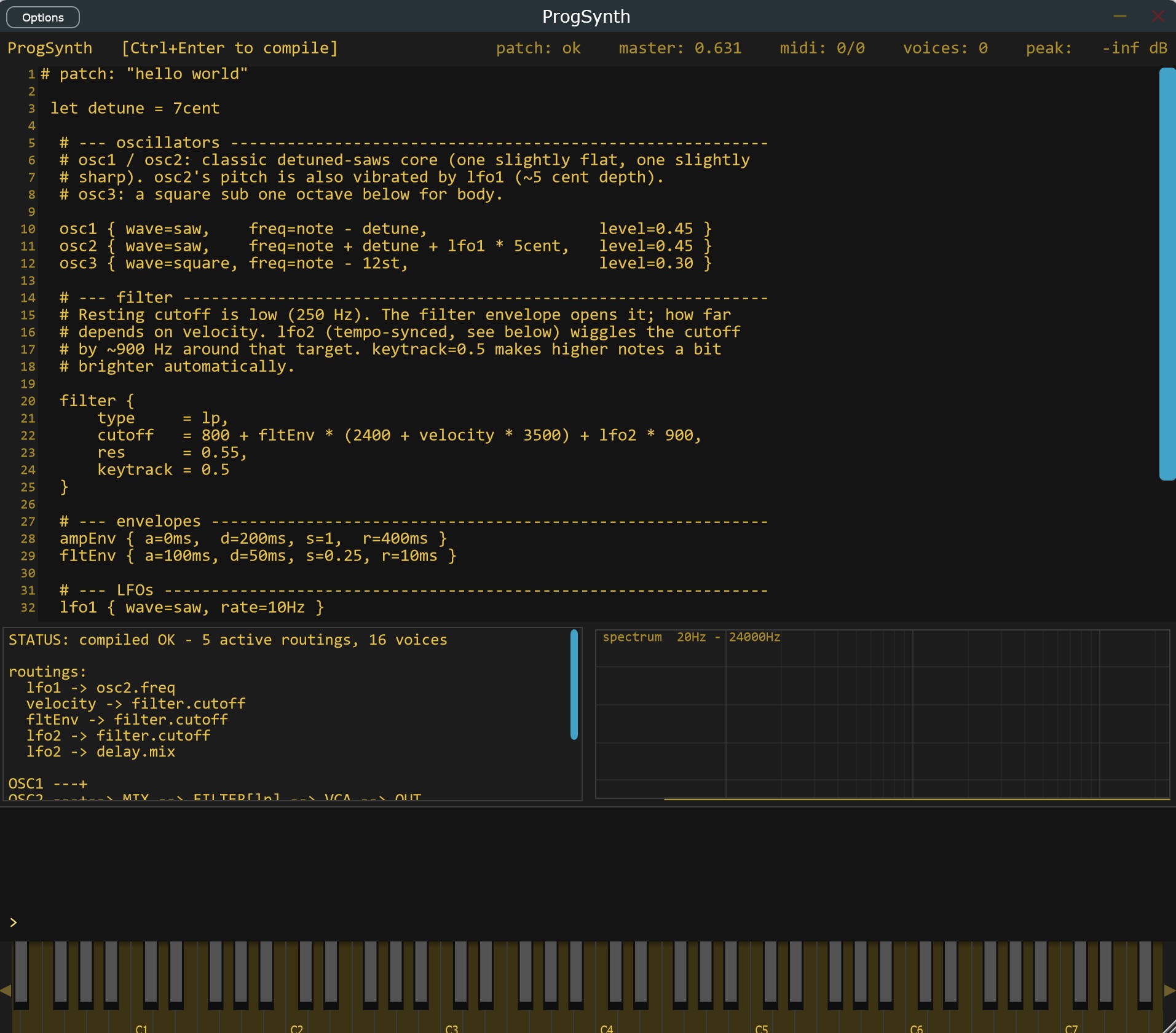Click the '# --- filter' section header
This screenshot has width=1176, height=1033.
point(414,297)
